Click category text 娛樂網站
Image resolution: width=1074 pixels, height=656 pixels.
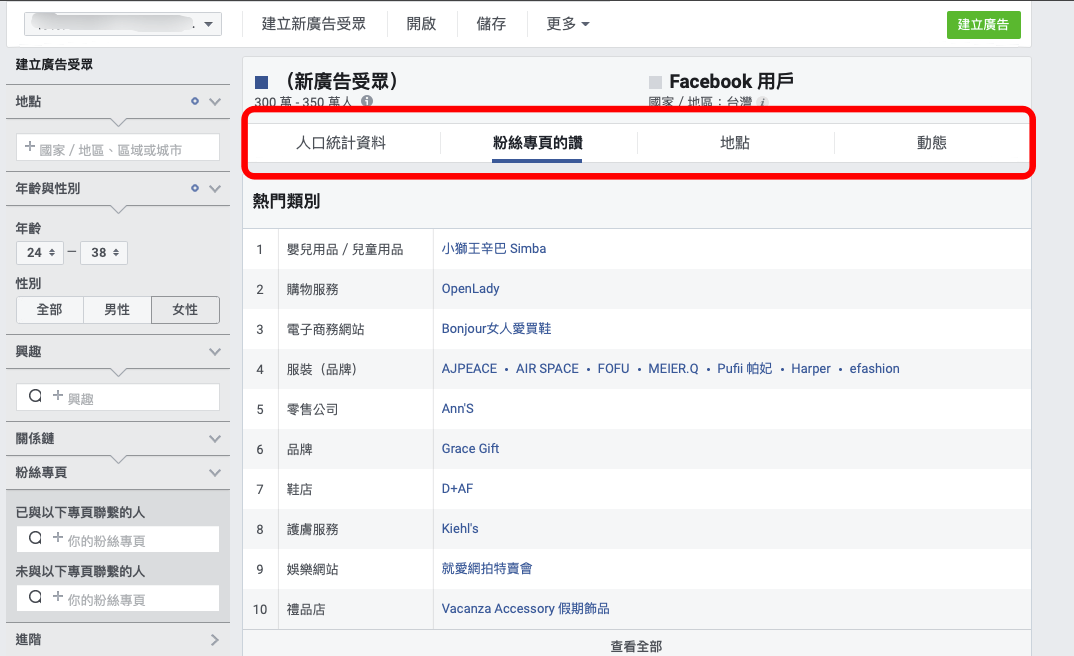312,569
